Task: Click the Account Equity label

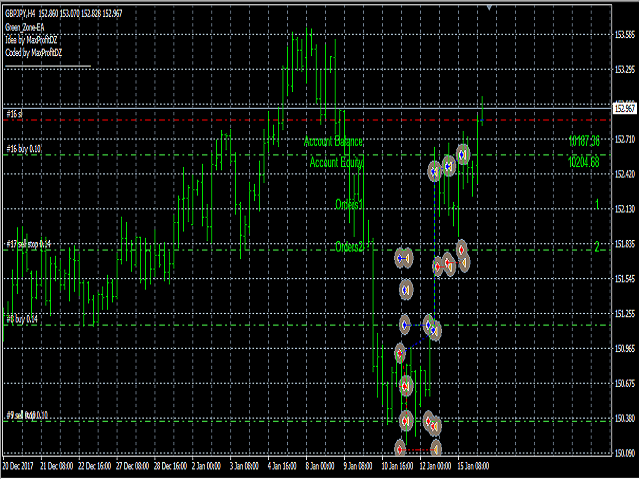Action: (x=336, y=162)
